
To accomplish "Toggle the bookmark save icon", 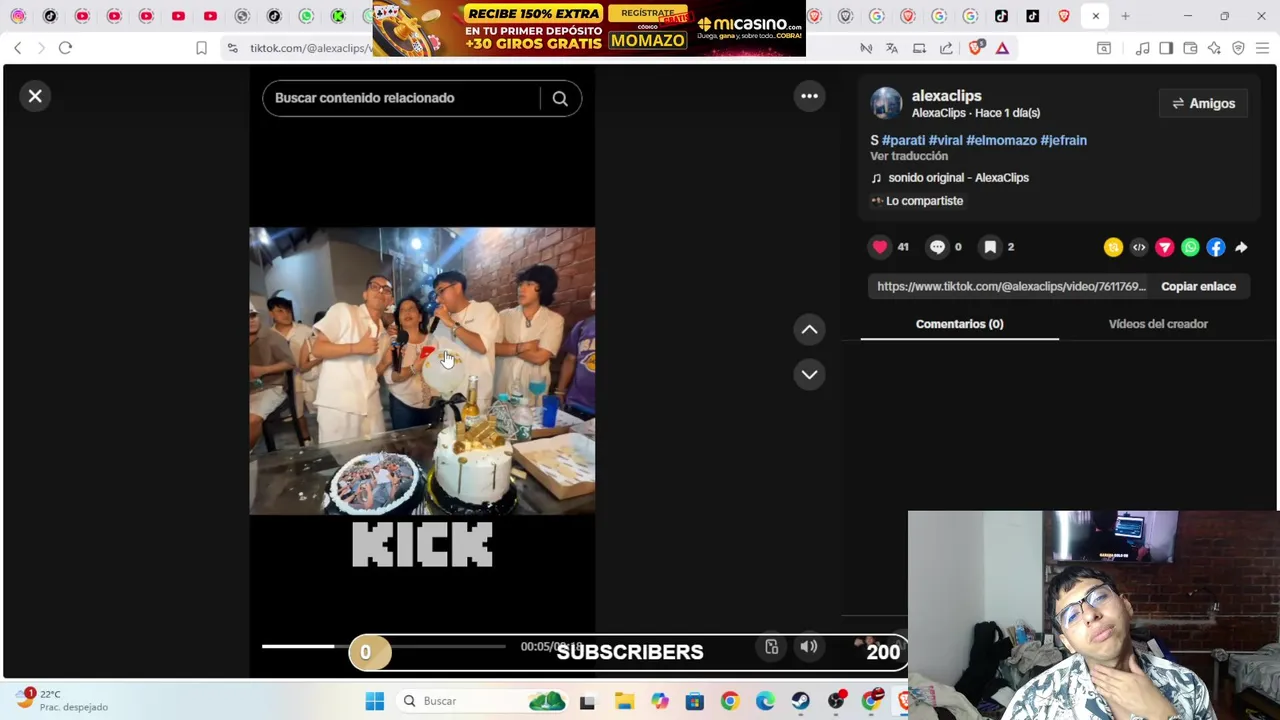I will click(990, 247).
